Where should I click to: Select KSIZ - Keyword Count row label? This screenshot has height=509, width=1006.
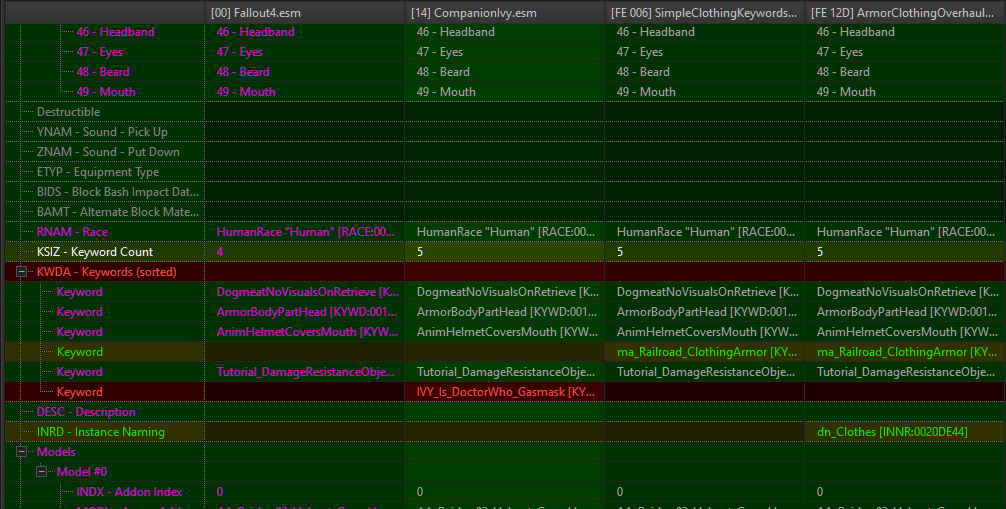click(95, 252)
